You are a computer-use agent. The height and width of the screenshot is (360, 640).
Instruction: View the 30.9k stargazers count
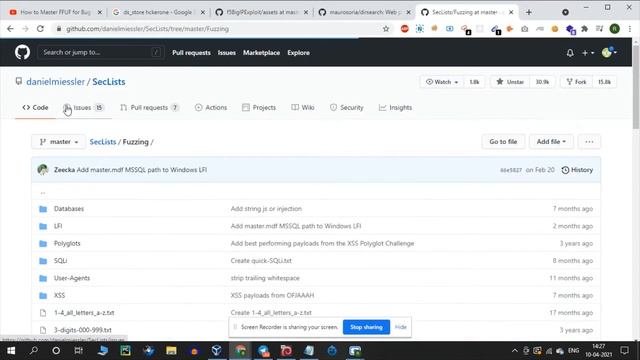pyautogui.click(x=542, y=82)
